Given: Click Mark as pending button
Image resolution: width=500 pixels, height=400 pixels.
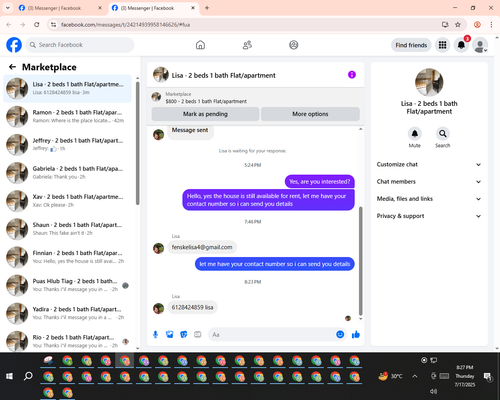Looking at the screenshot, I should (205, 114).
